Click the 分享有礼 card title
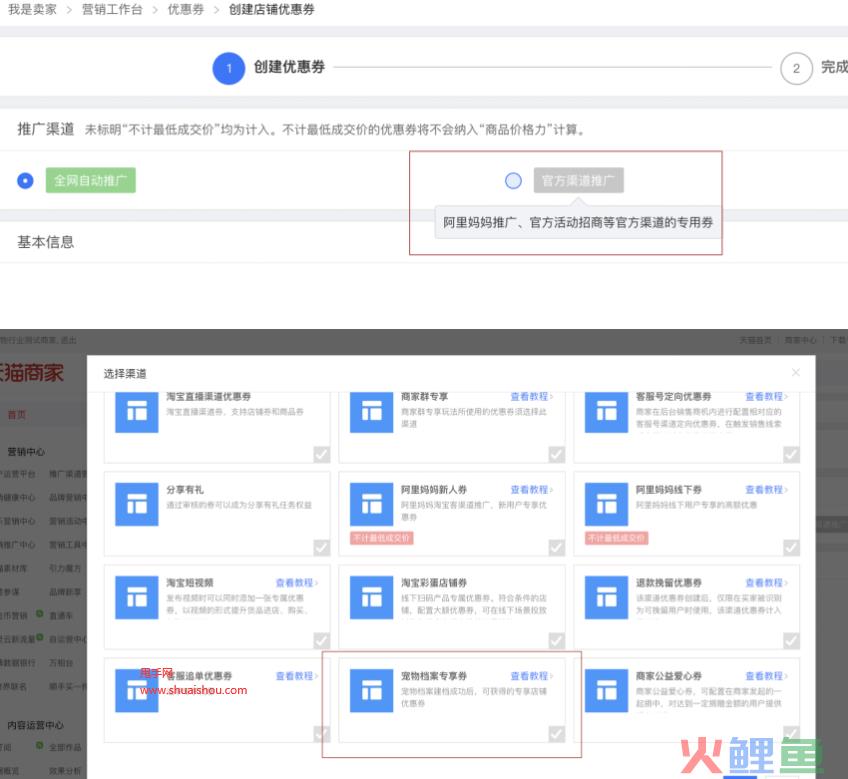 [x=185, y=490]
